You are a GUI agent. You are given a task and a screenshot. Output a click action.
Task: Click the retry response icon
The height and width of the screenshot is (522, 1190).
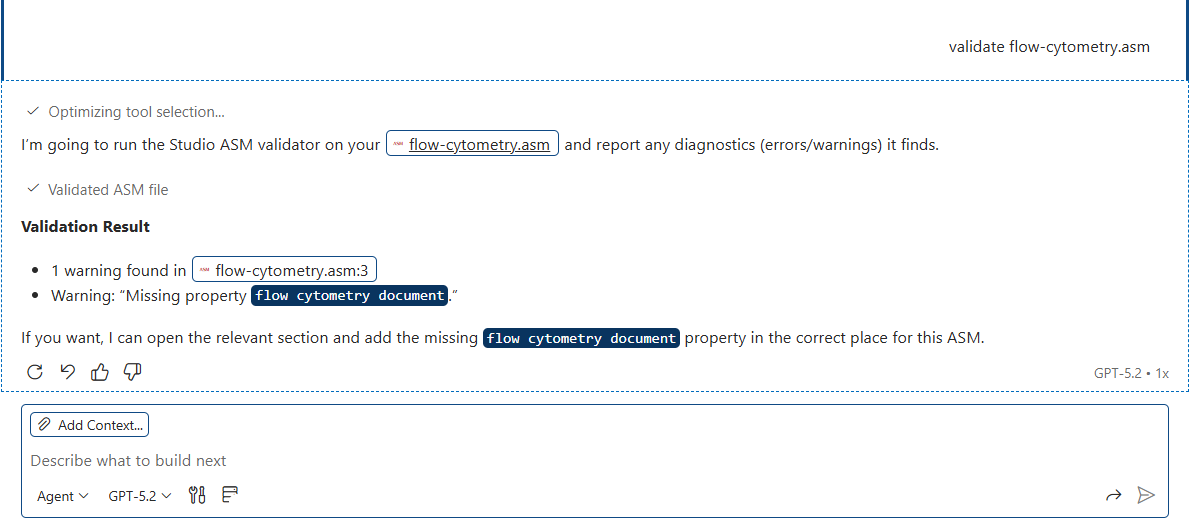[35, 372]
